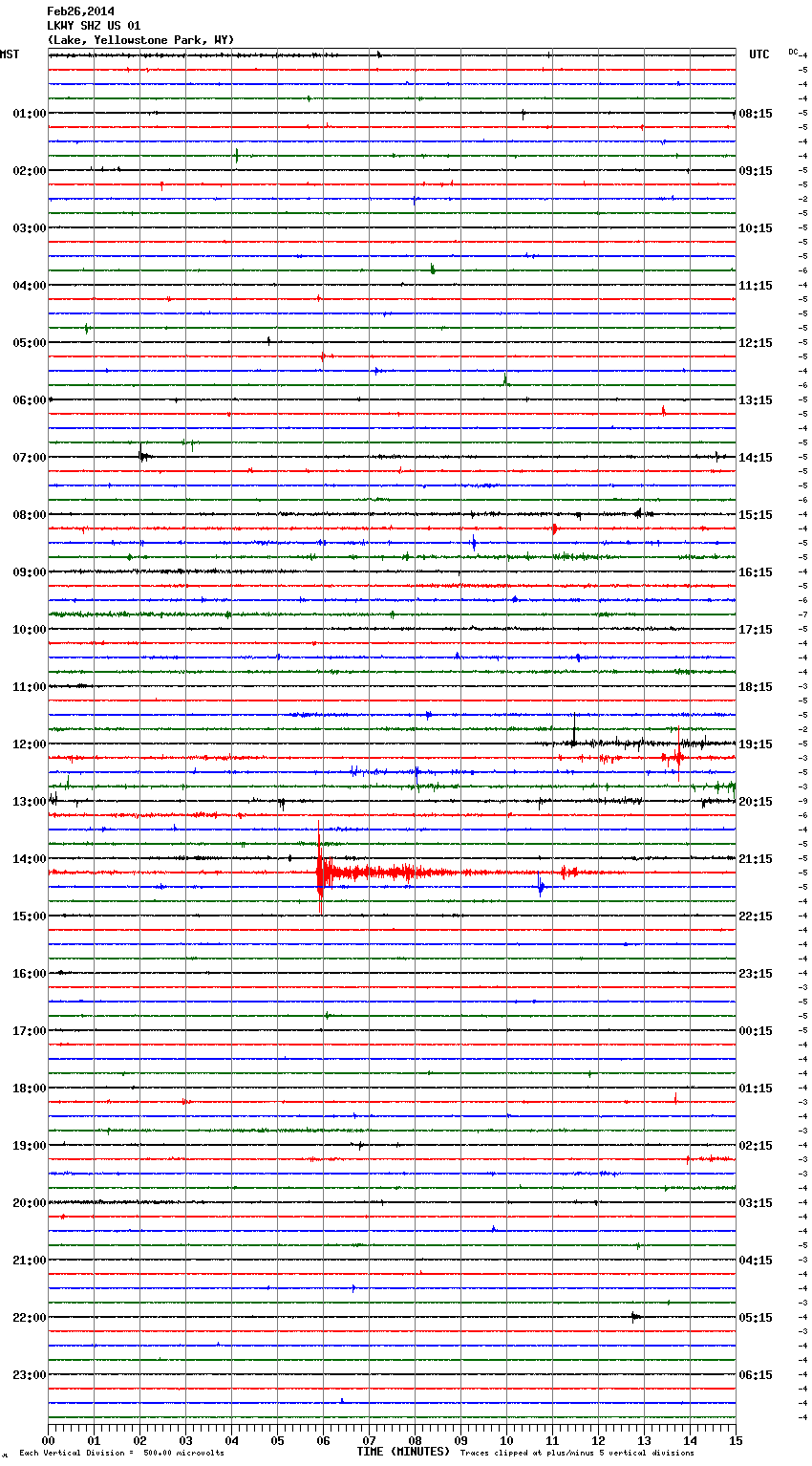Select the 01:00 MST row label
Viewport: 812px width, 1466px height.
(30, 114)
